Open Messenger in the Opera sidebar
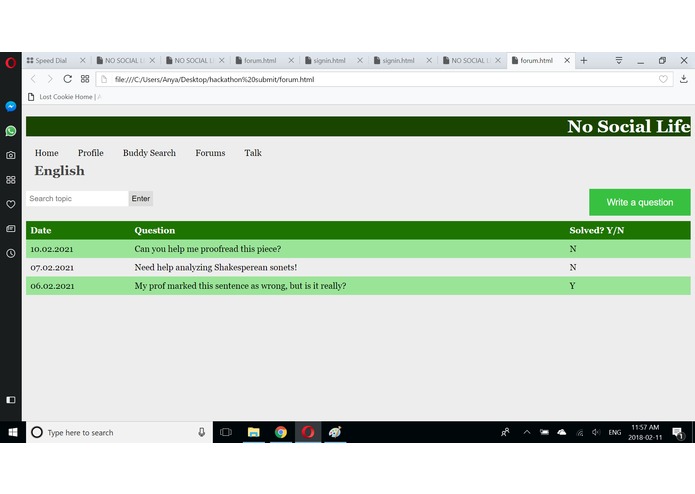Image resolution: width=695 pixels, height=494 pixels. 11,106
